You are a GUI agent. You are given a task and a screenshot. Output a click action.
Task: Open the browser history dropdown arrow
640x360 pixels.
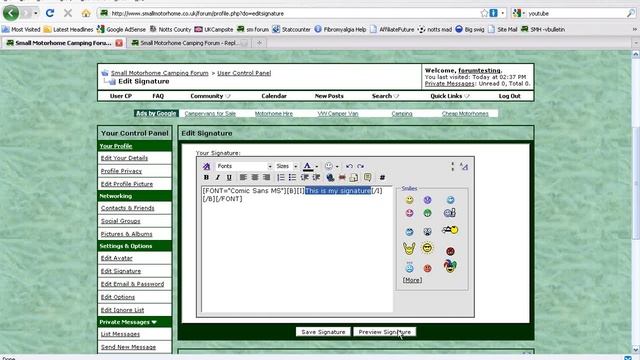[x=36, y=13]
